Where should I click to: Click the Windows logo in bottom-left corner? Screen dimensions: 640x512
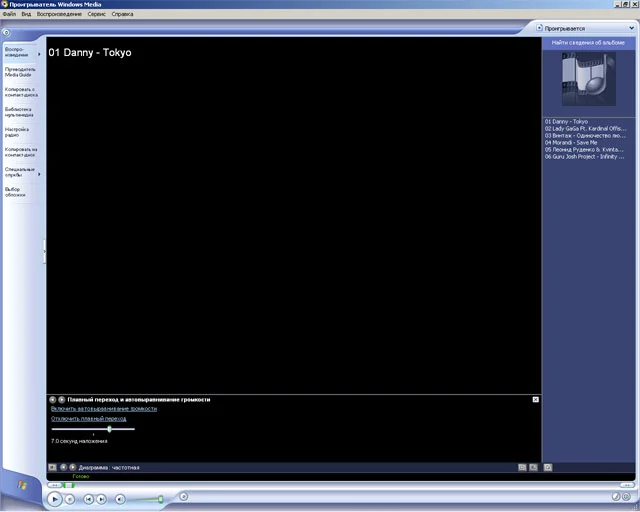tap(22, 485)
